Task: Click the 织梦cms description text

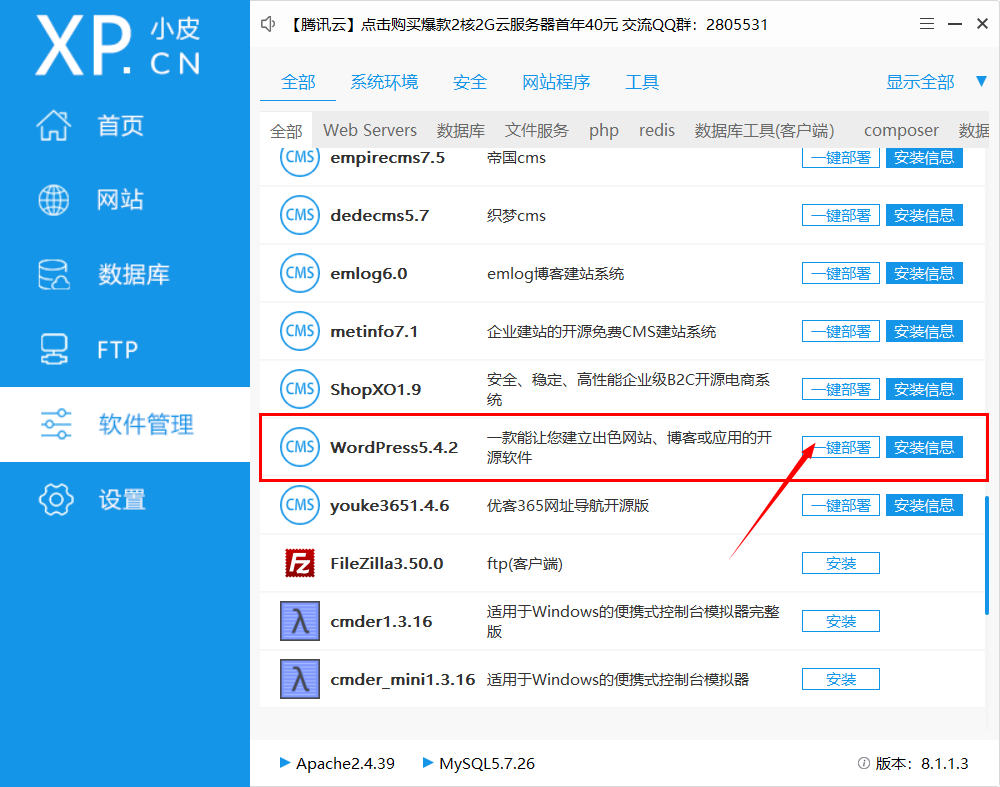Action: point(516,216)
